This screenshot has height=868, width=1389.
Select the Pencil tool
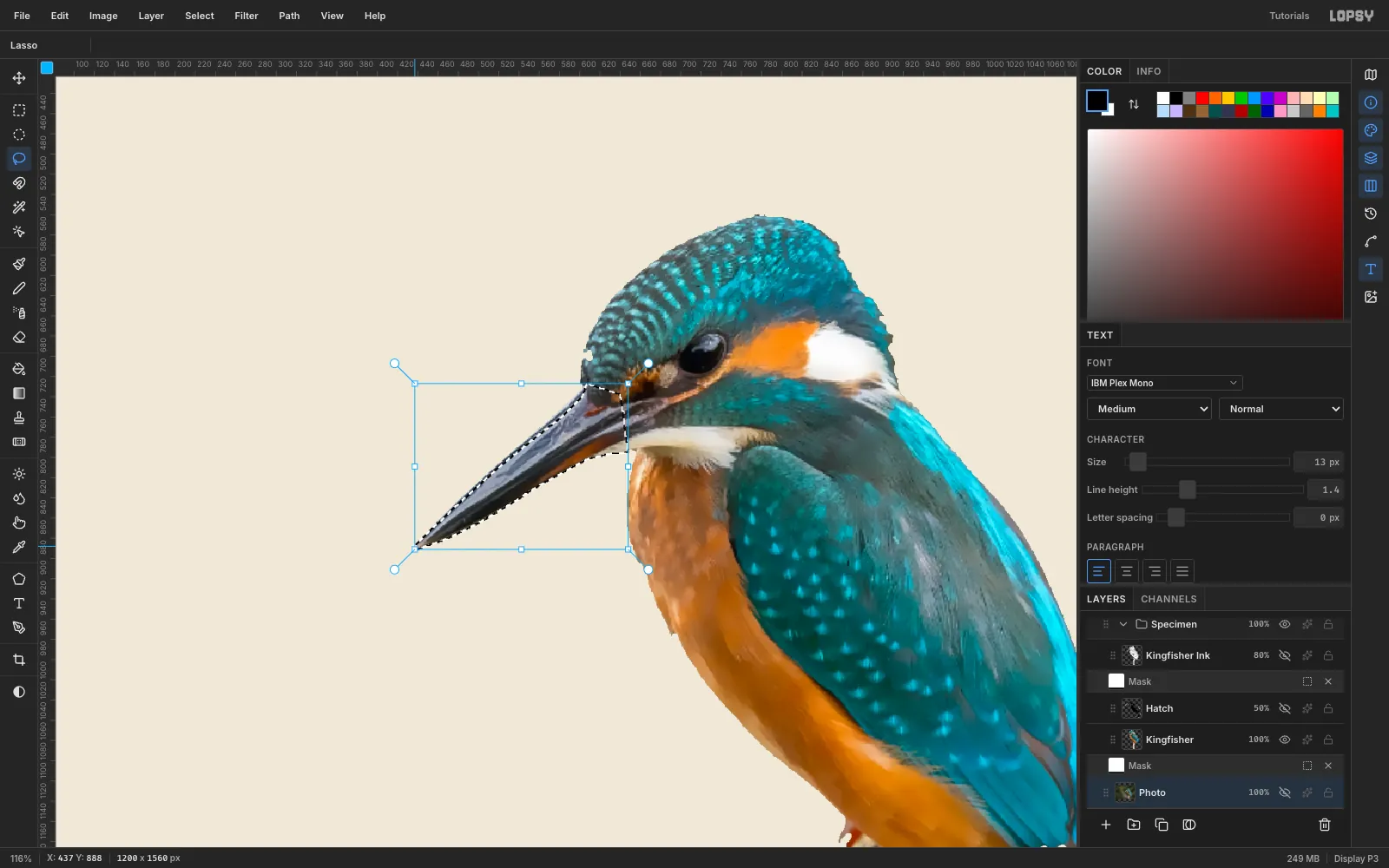[x=19, y=288]
